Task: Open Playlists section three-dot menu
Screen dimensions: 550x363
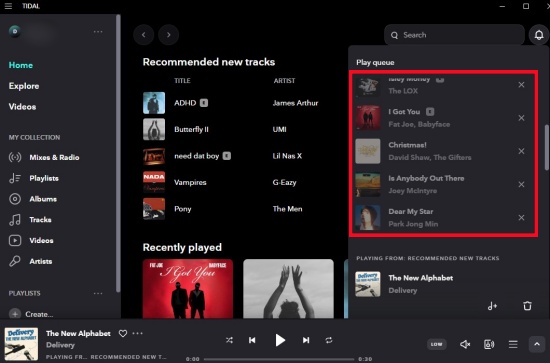Action: 98,293
